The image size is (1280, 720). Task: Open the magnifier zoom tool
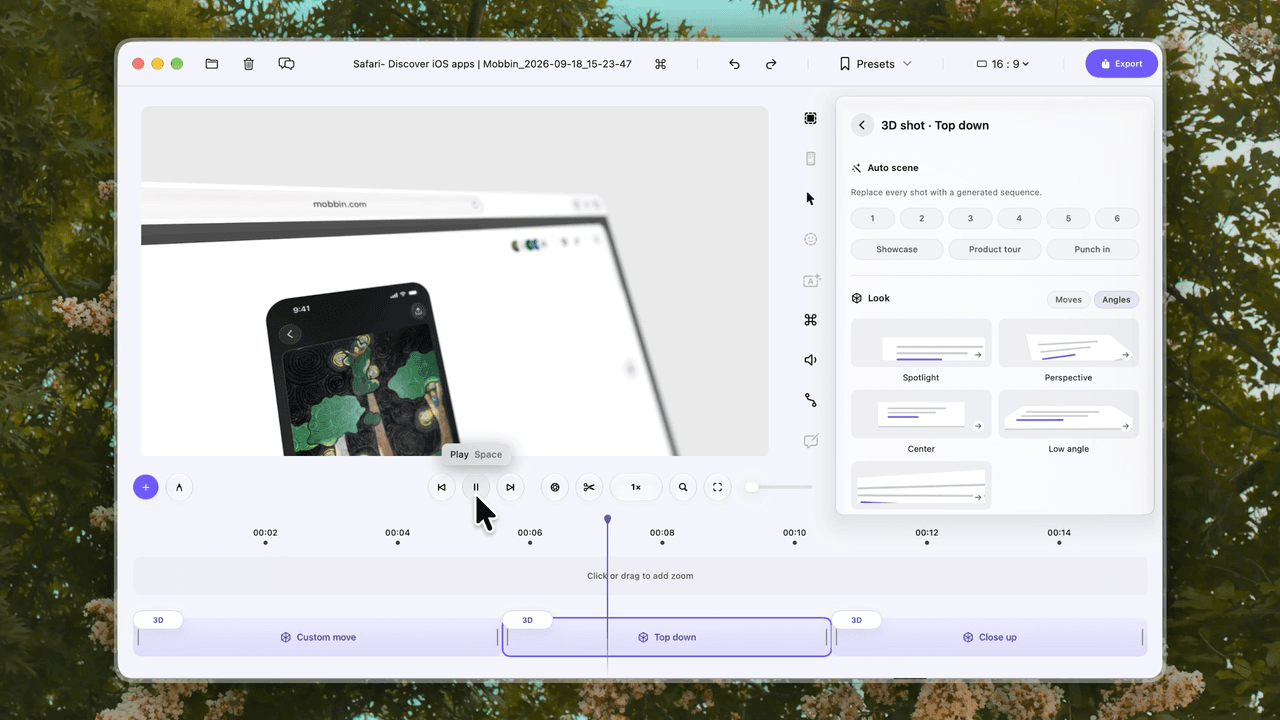(683, 487)
